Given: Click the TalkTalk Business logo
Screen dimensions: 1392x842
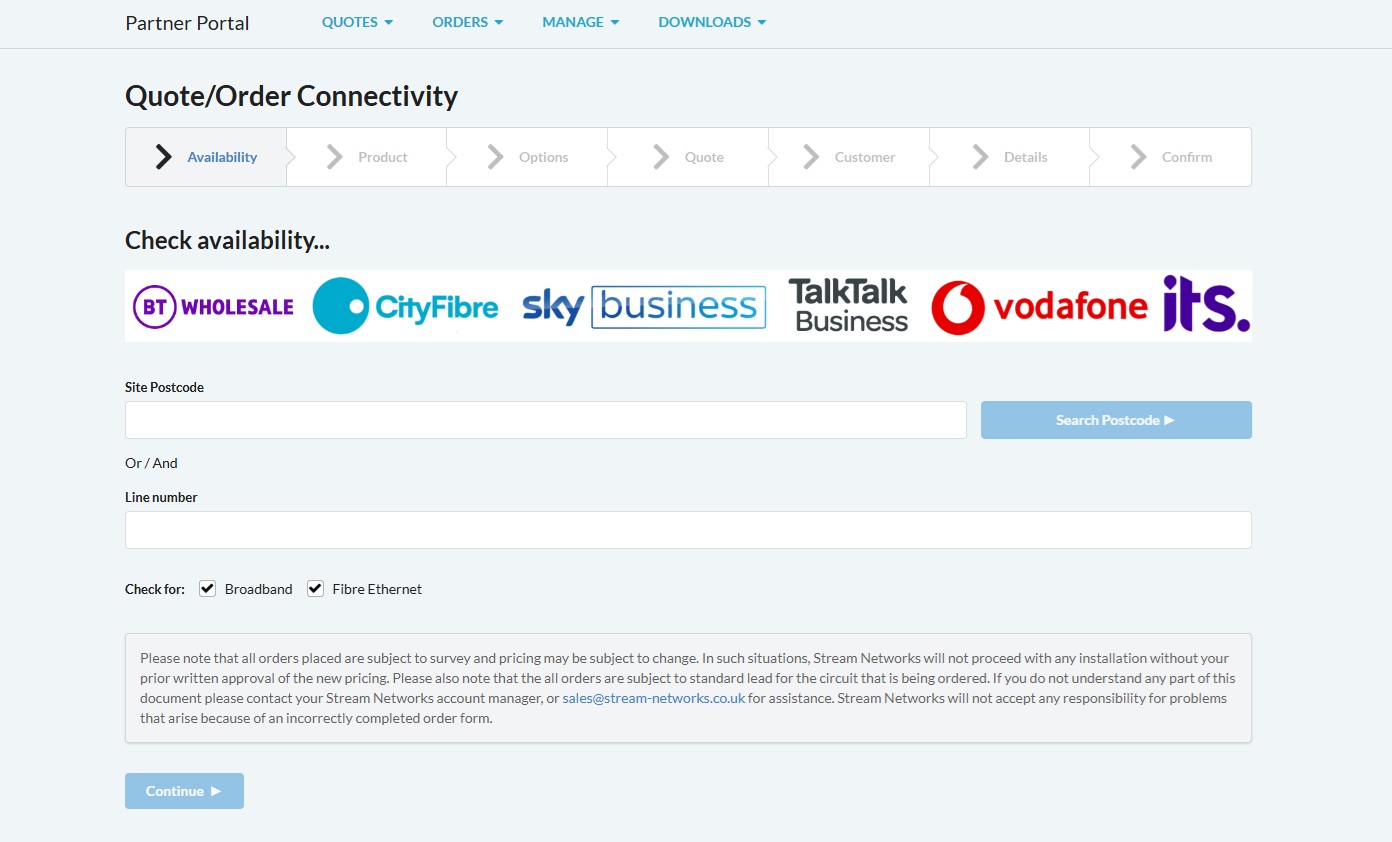Looking at the screenshot, I should tap(848, 306).
